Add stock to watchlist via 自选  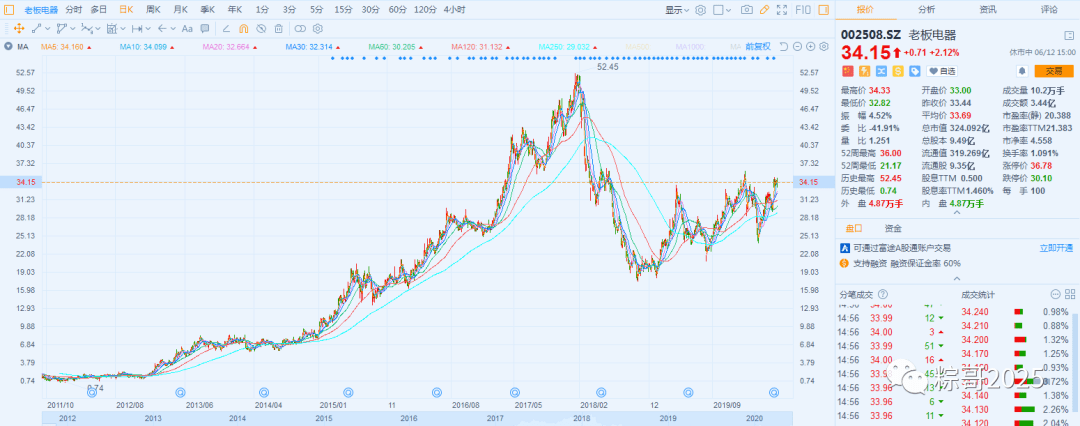[941, 71]
